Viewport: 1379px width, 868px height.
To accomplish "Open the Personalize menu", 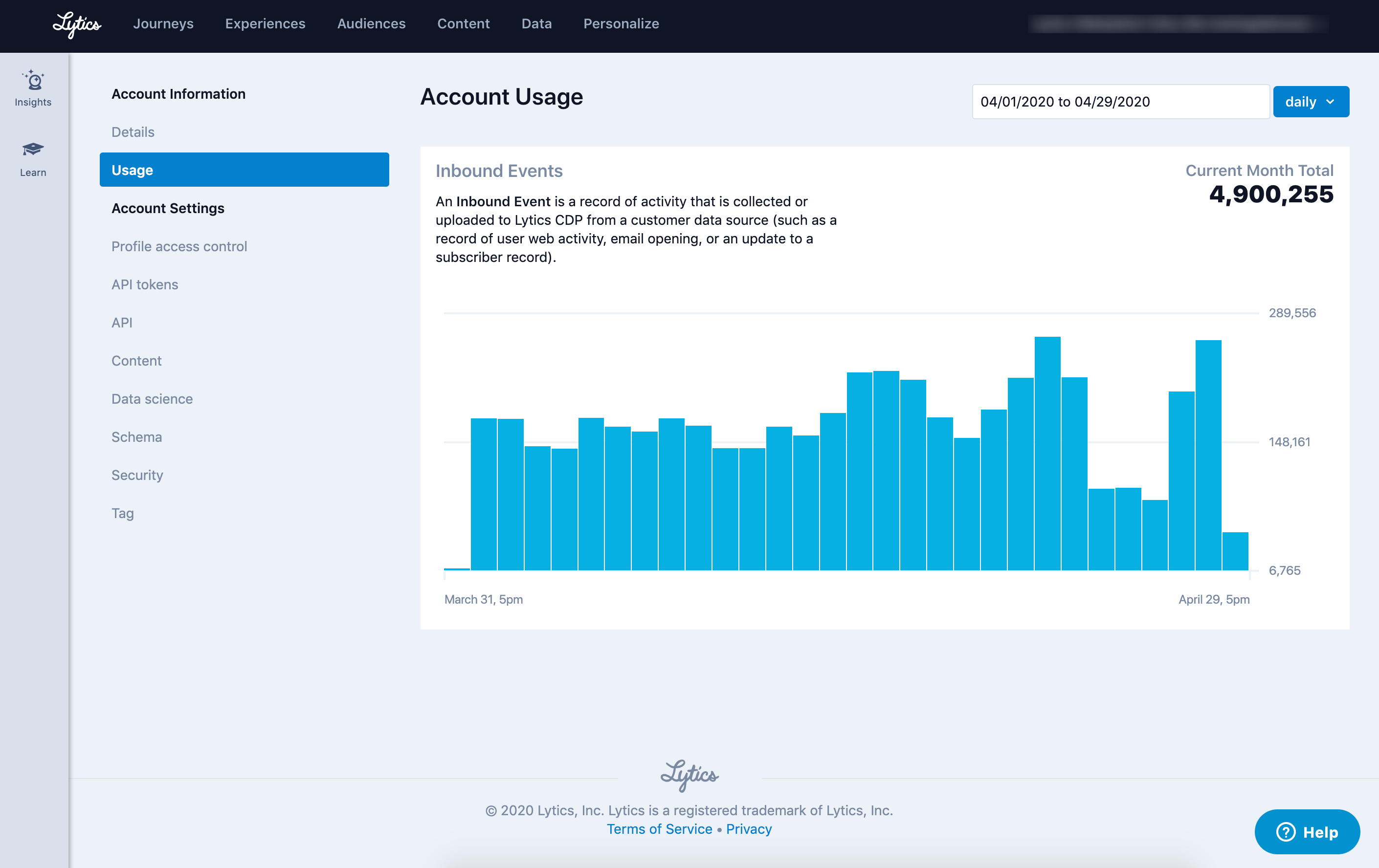I will (x=621, y=23).
